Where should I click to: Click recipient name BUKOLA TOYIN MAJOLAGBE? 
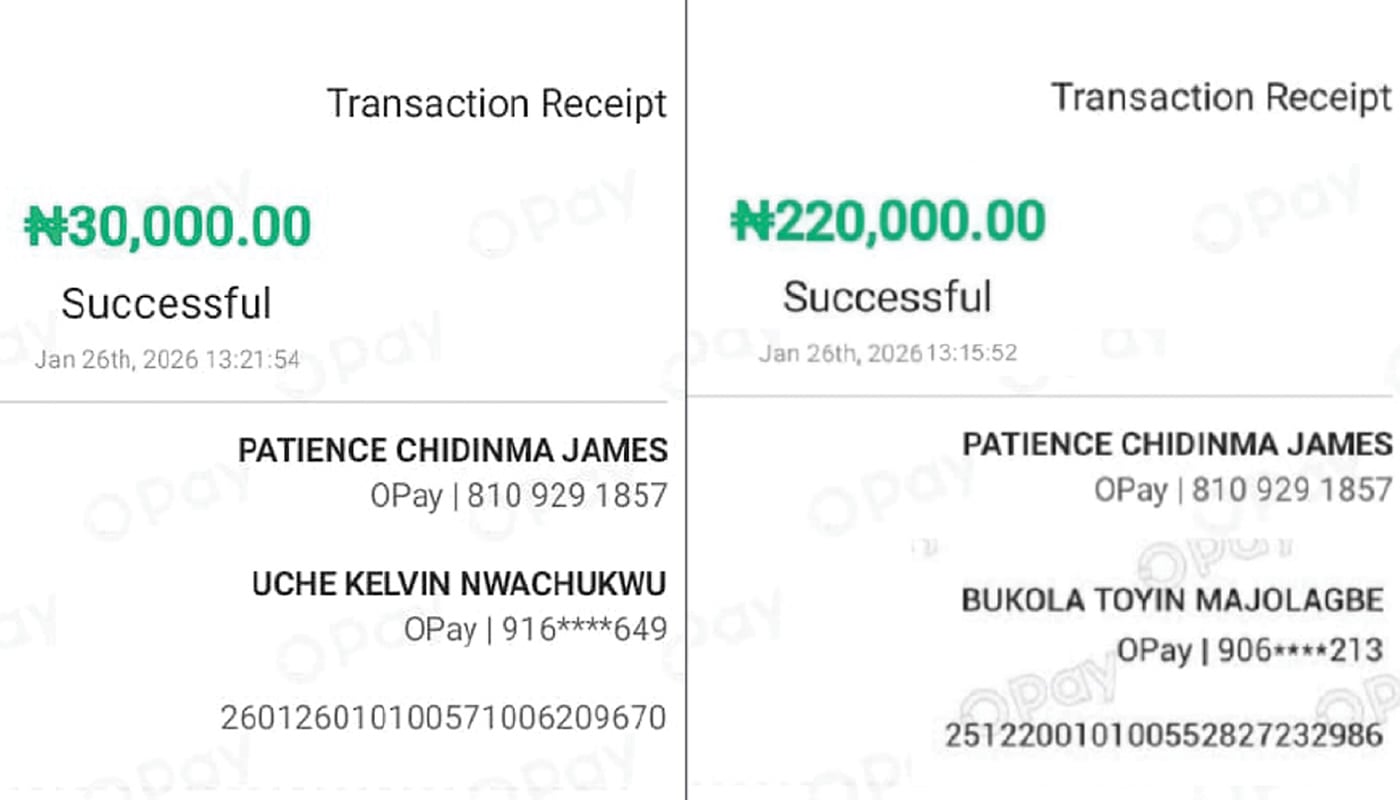click(1173, 600)
